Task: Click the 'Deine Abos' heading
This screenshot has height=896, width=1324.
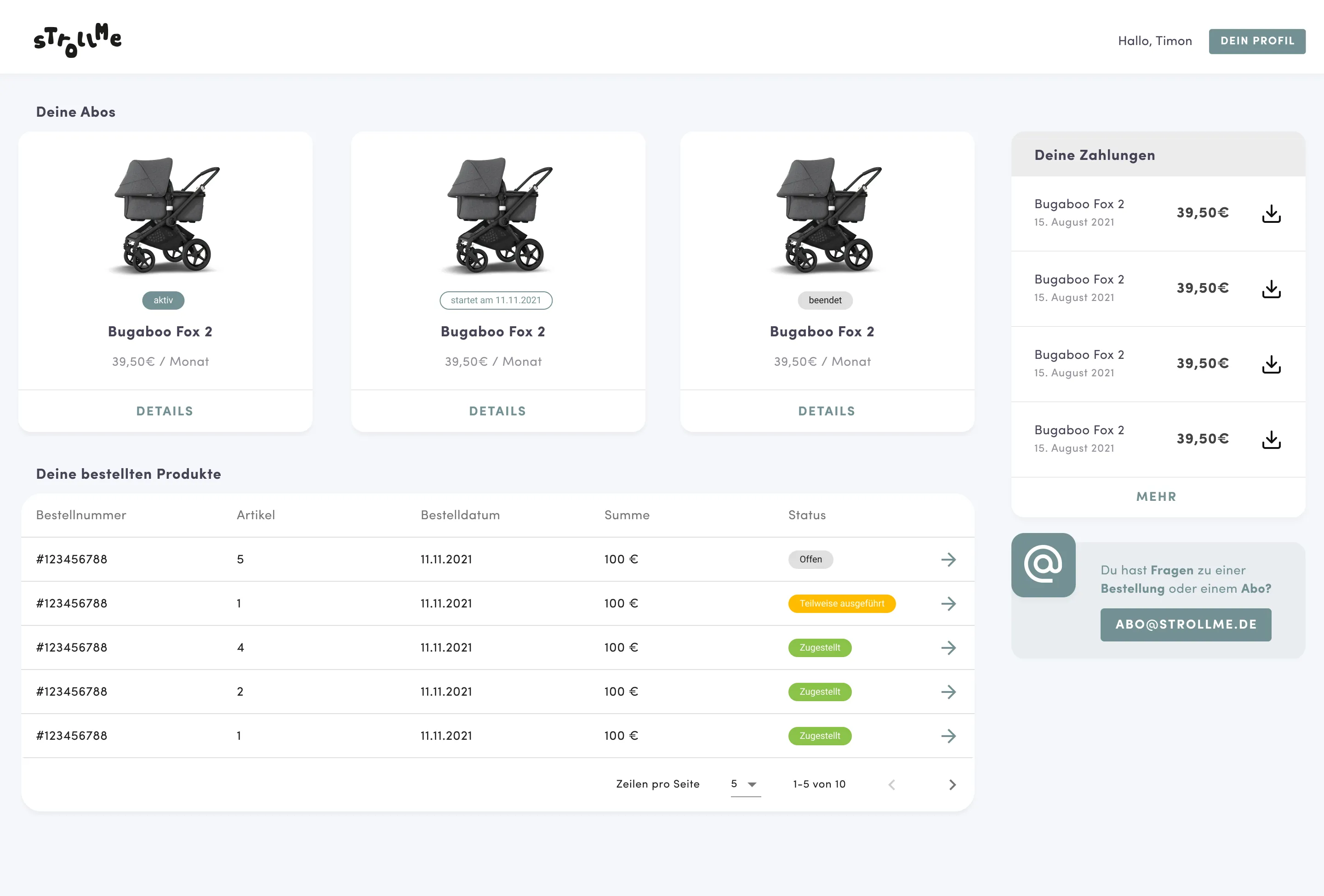Action: tap(76, 112)
